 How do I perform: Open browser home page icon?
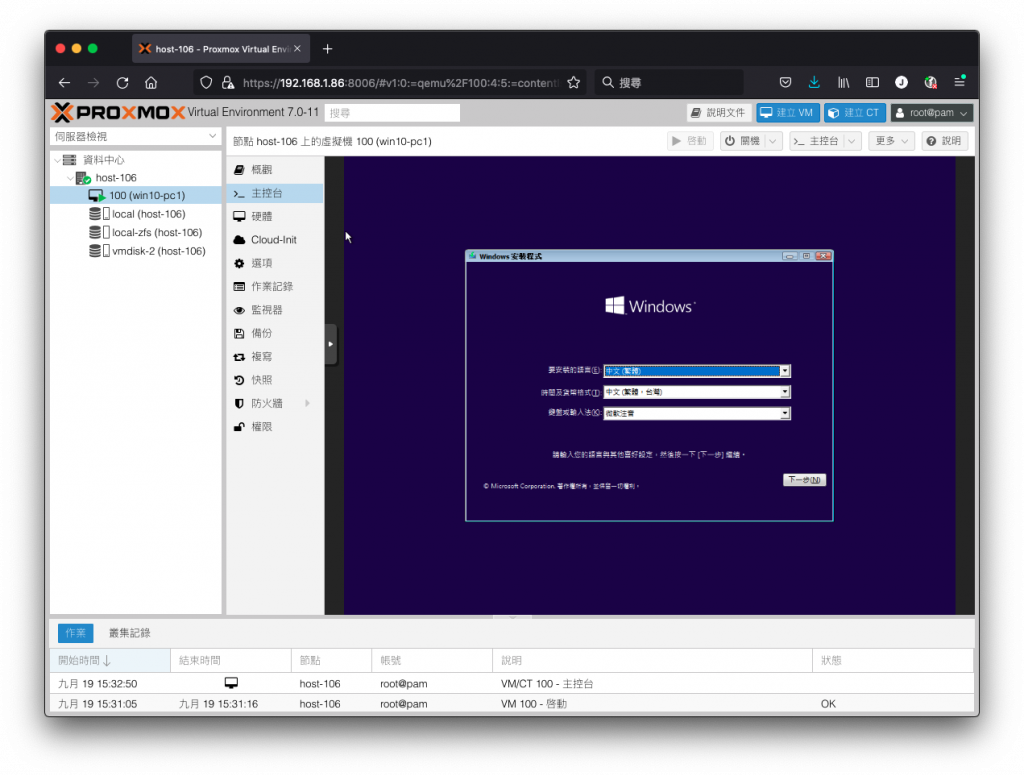(x=151, y=82)
